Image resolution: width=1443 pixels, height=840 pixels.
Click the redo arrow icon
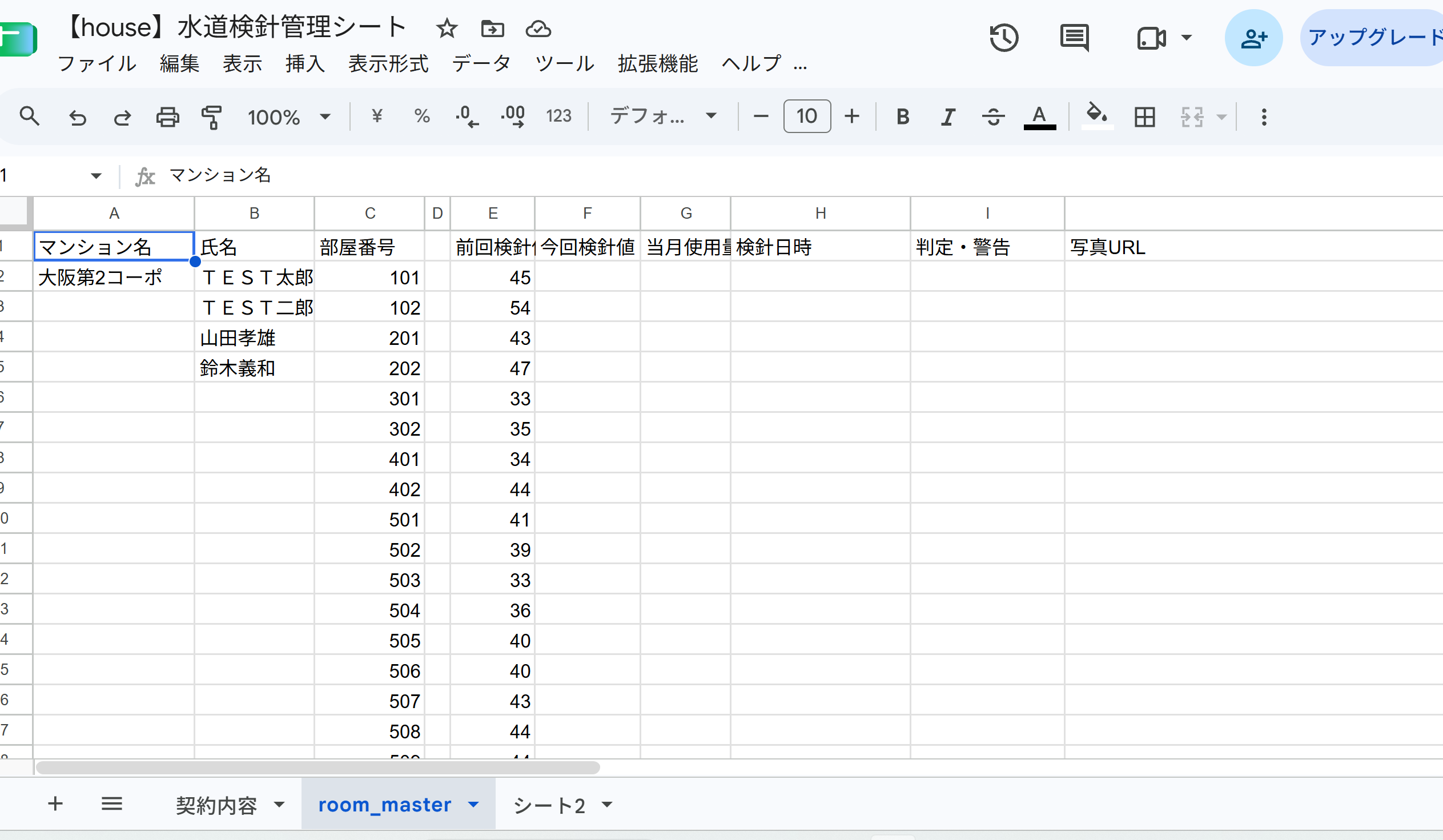click(122, 118)
